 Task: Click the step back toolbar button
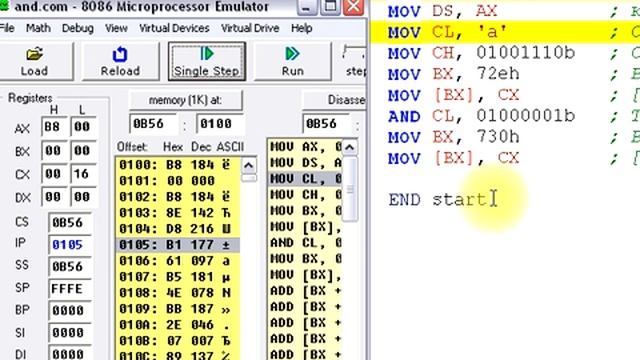[353, 61]
